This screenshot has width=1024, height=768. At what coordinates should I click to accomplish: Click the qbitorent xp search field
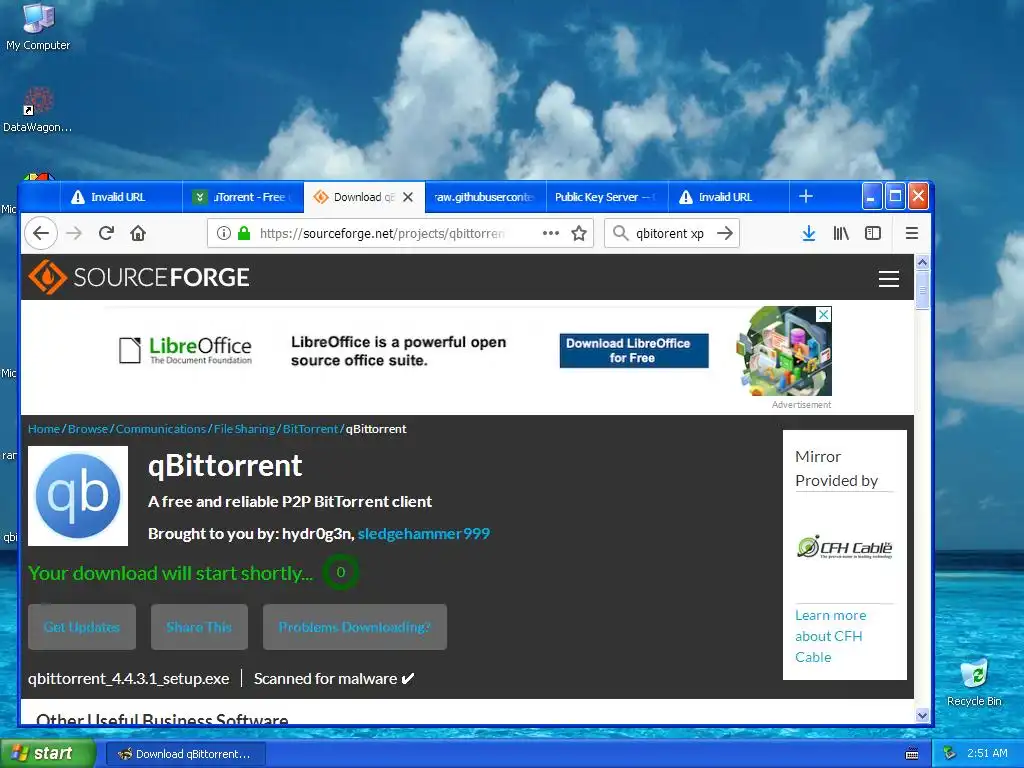[670, 233]
